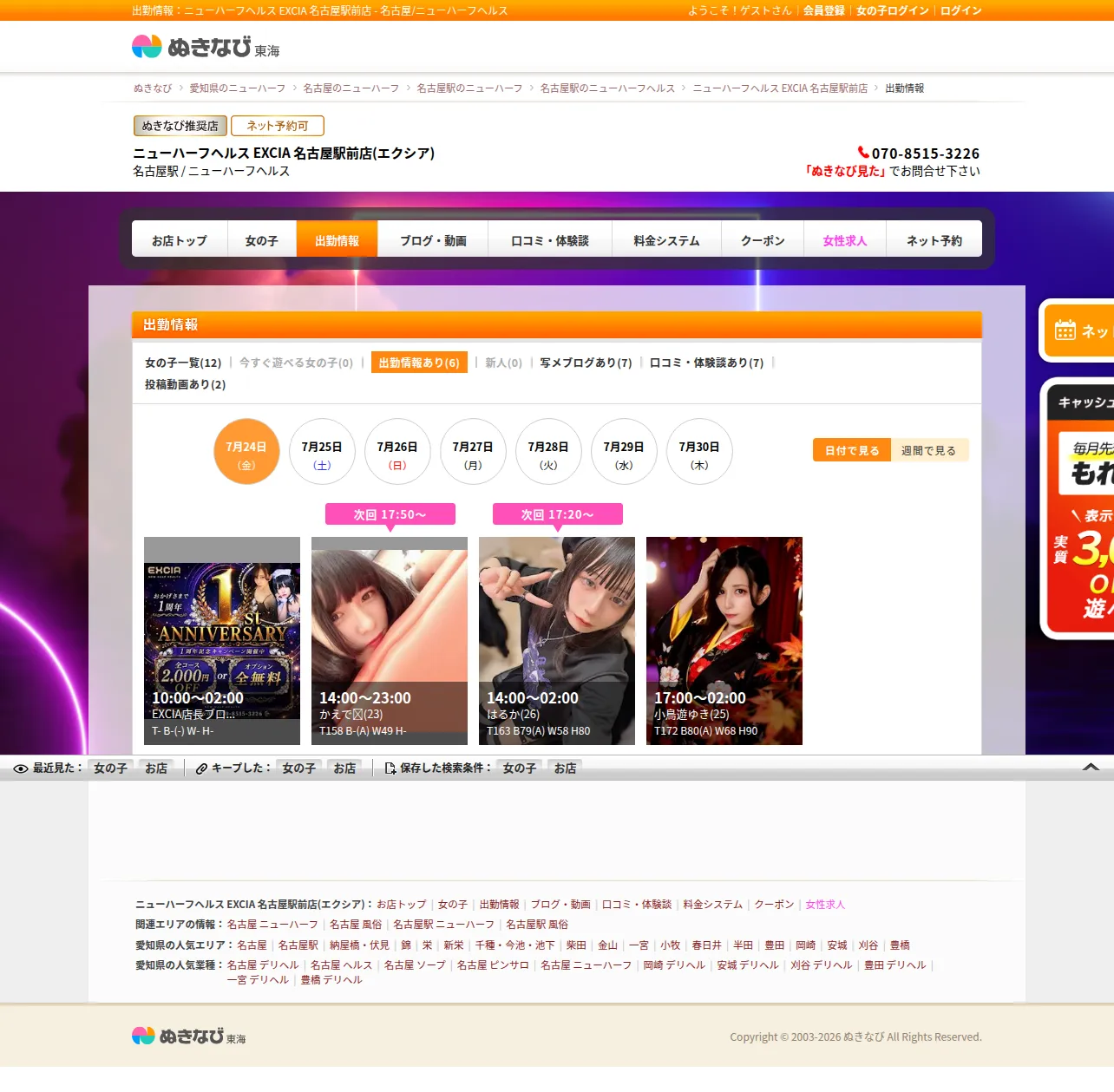This screenshot has height=1092, width=1114.
Task: Click the eye icon for recently viewed
Action: click(x=21, y=768)
